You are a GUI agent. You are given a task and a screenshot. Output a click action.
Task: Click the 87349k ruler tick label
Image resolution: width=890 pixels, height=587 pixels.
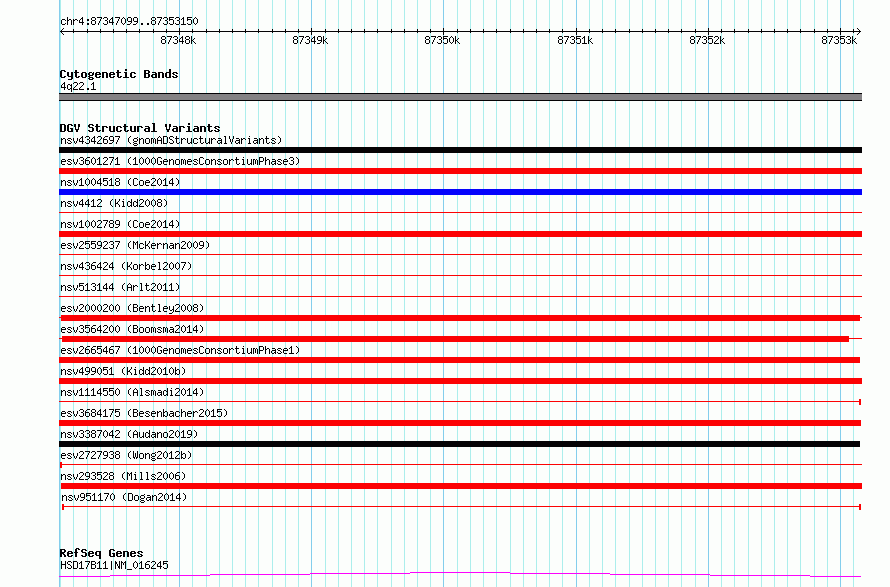(310, 40)
